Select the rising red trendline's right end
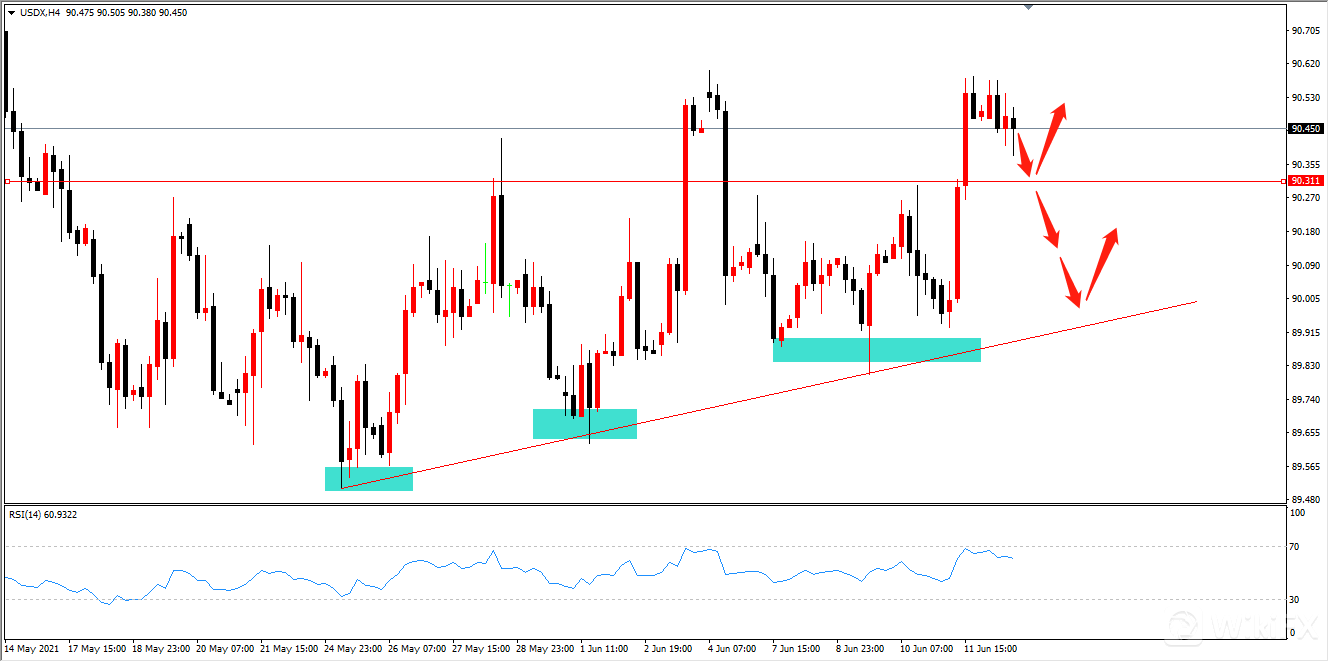This screenshot has height=662, width=1329. click(x=1195, y=301)
